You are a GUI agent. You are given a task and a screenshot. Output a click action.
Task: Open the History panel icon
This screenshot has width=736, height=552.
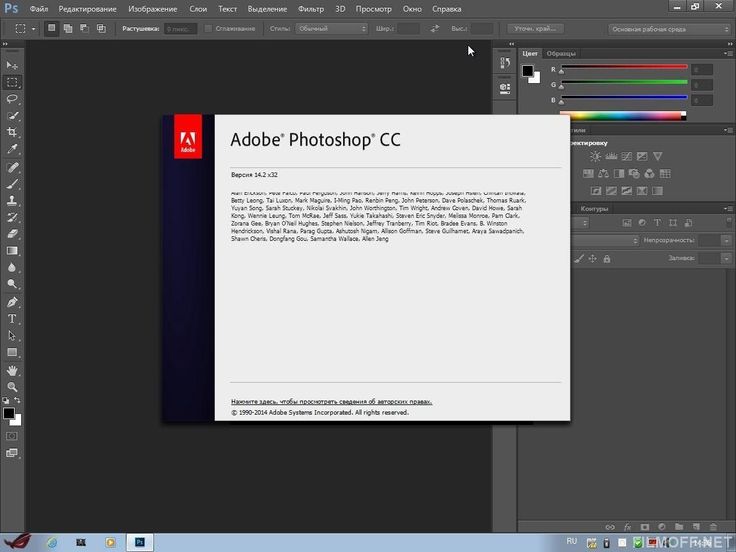coord(505,63)
